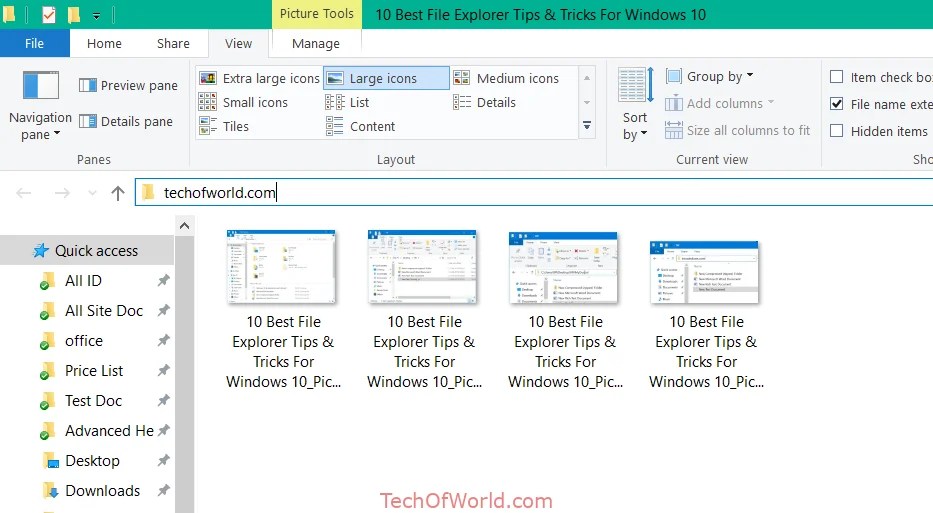Click the folder icon in address bar
Viewport: 933px width, 513px height.
click(148, 192)
